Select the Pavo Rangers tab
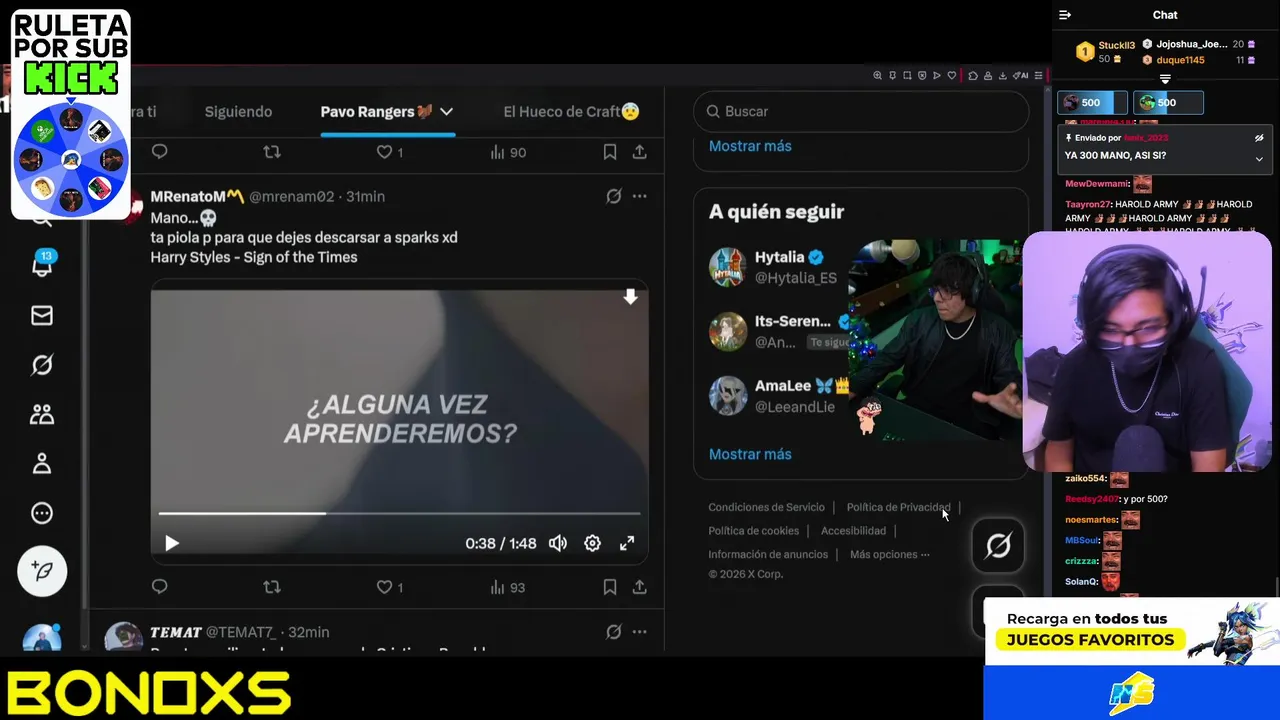 [x=377, y=112]
